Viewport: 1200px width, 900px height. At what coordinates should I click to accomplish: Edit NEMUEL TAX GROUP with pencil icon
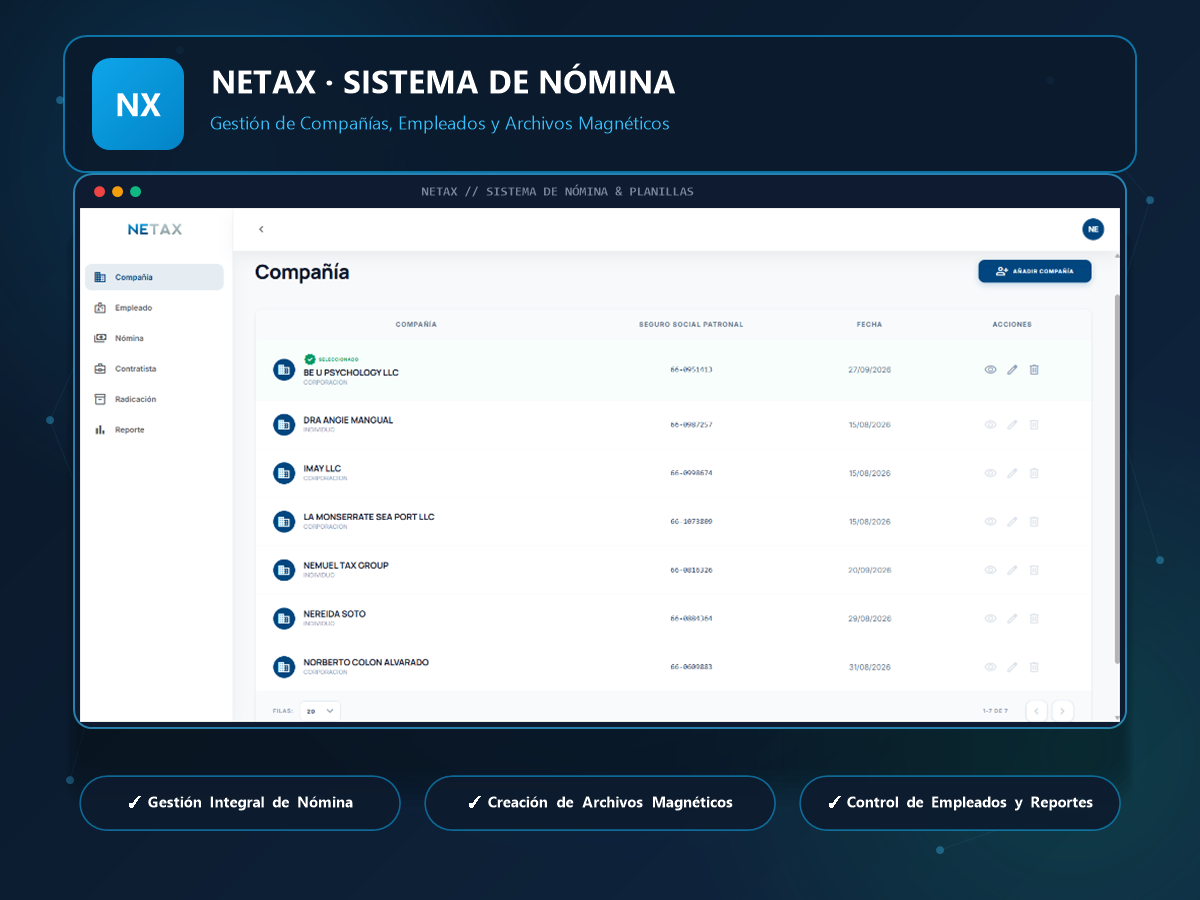pyautogui.click(x=1012, y=570)
